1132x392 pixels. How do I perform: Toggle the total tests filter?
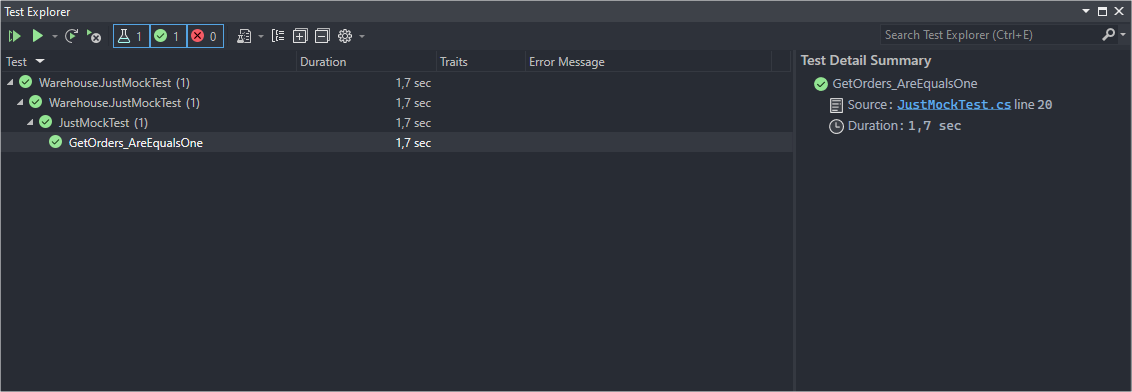coord(131,35)
